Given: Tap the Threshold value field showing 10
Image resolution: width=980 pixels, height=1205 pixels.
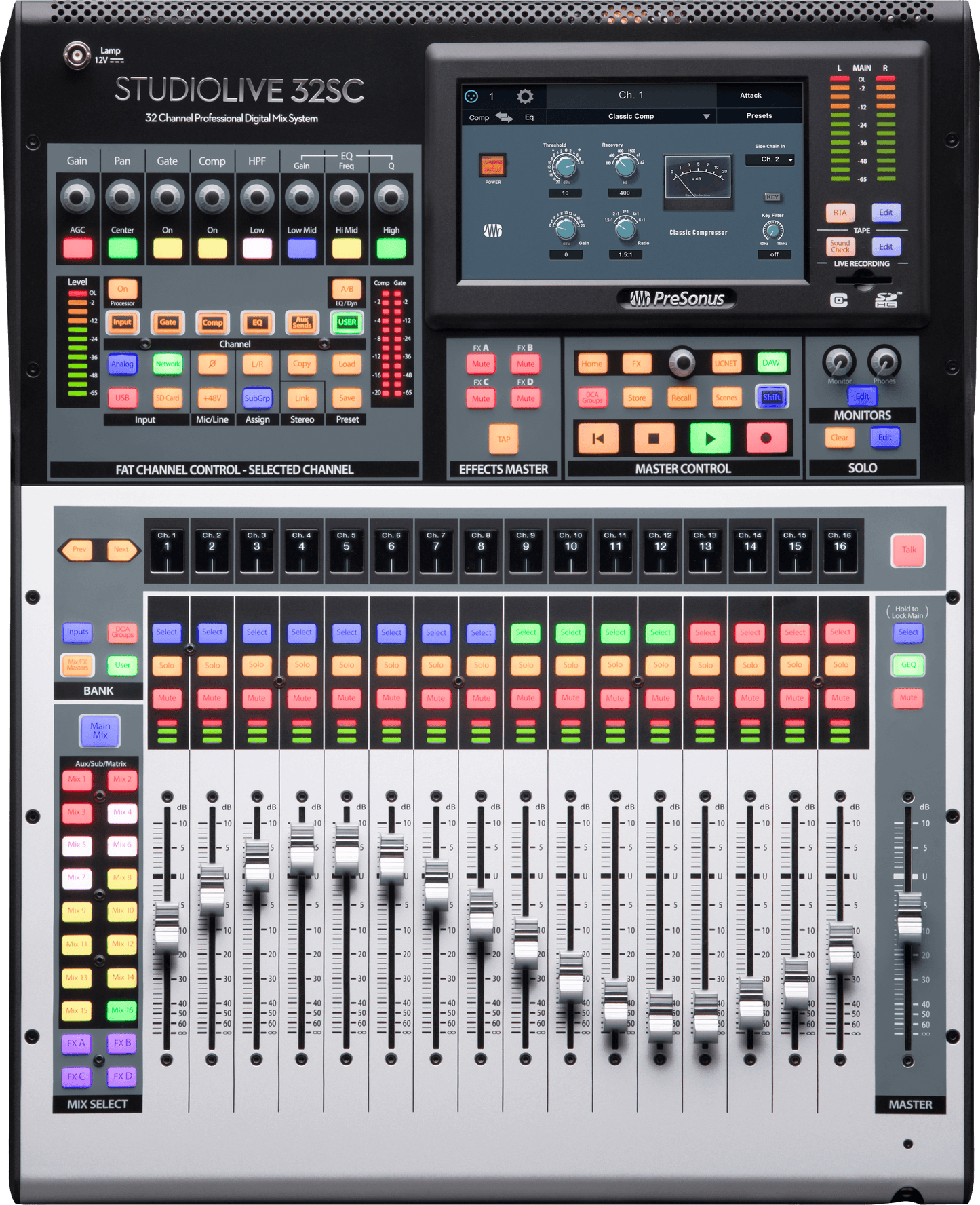Looking at the screenshot, I should 565,193.
